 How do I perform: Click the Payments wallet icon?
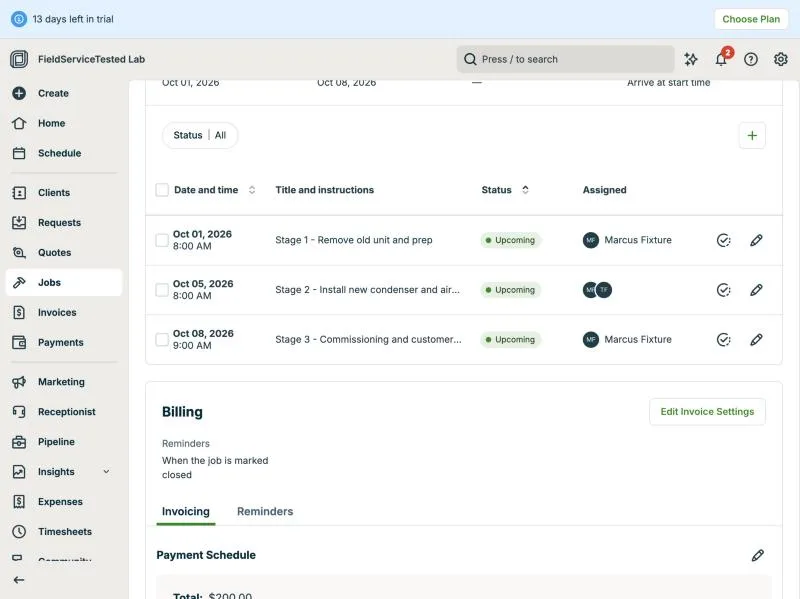tap(19, 342)
